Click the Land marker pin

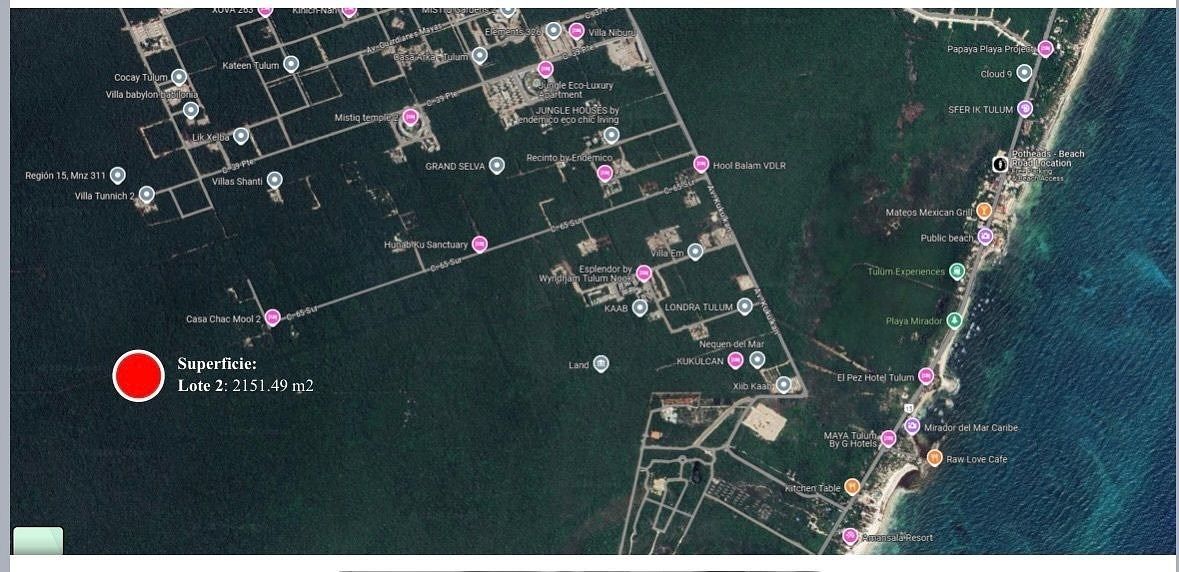pyautogui.click(x=601, y=364)
